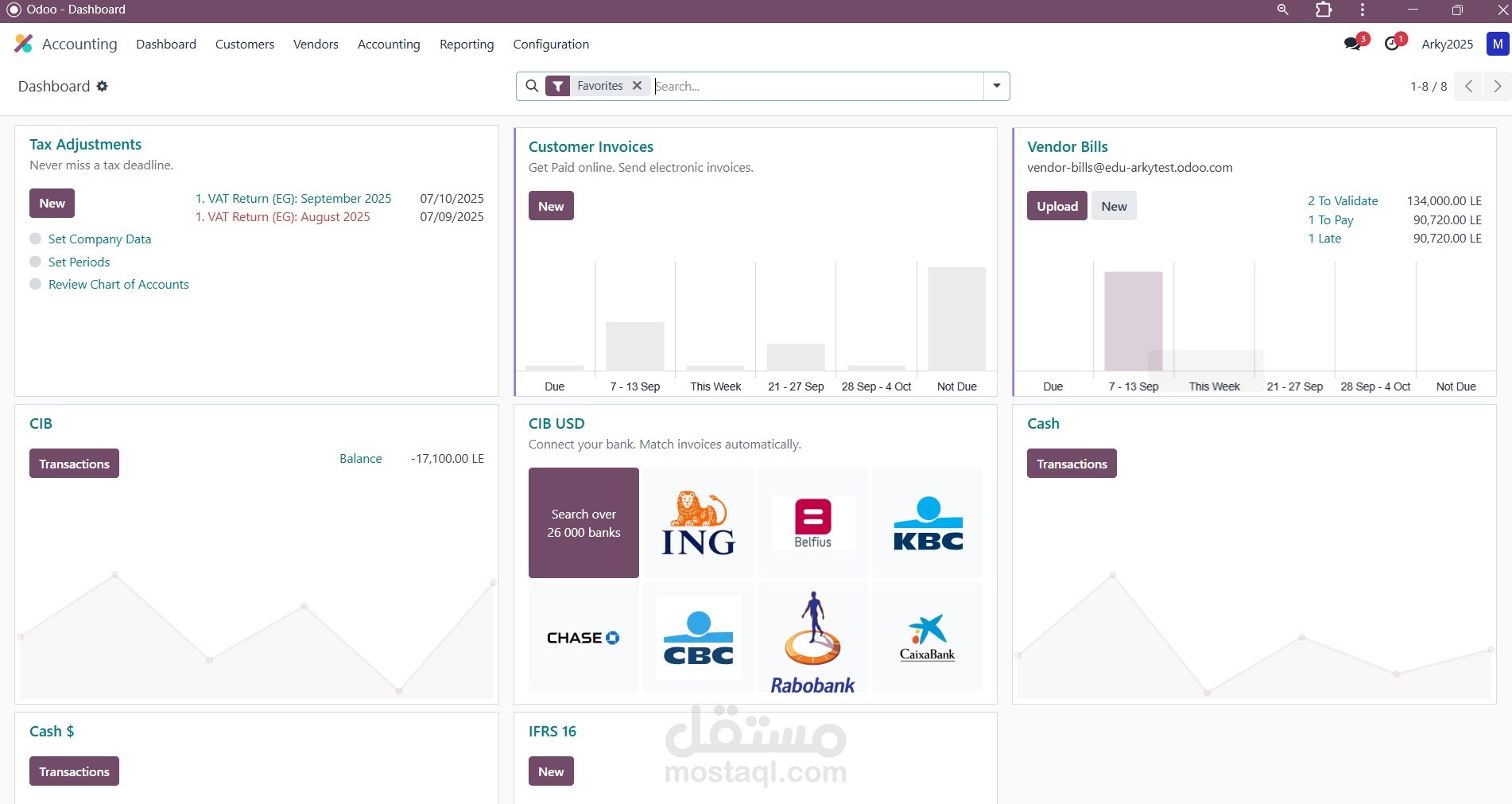Screen dimensions: 1512x804
Task: Open the dashboard settings gear icon
Action: tap(102, 86)
